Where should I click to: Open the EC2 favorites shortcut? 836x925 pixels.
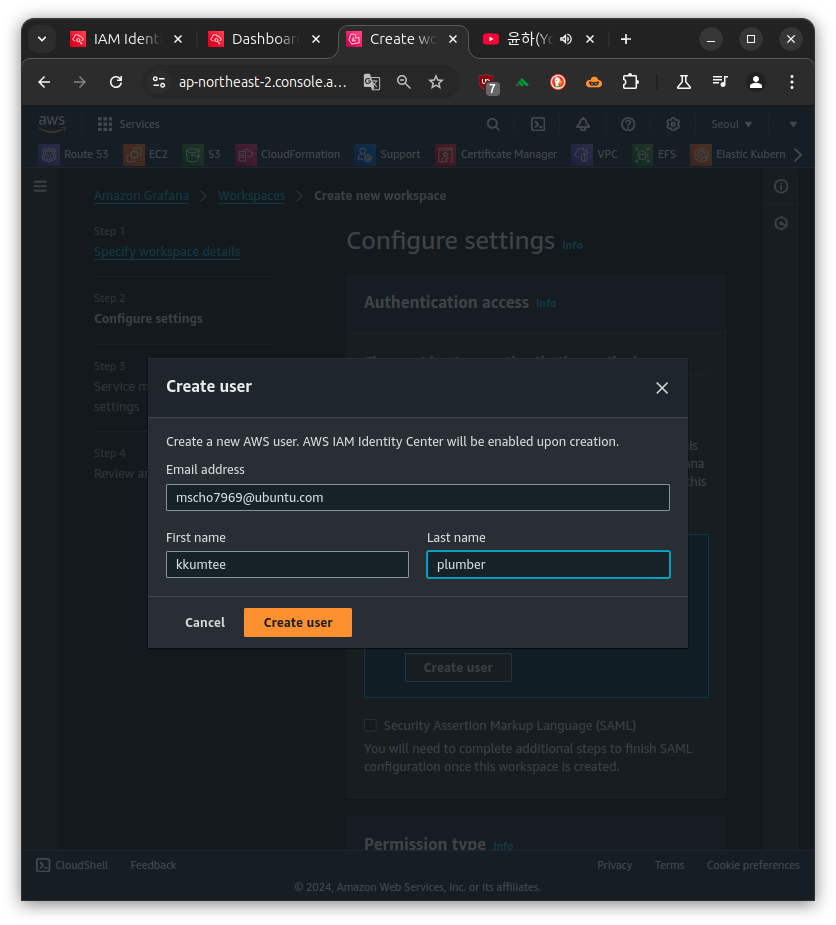(x=146, y=154)
